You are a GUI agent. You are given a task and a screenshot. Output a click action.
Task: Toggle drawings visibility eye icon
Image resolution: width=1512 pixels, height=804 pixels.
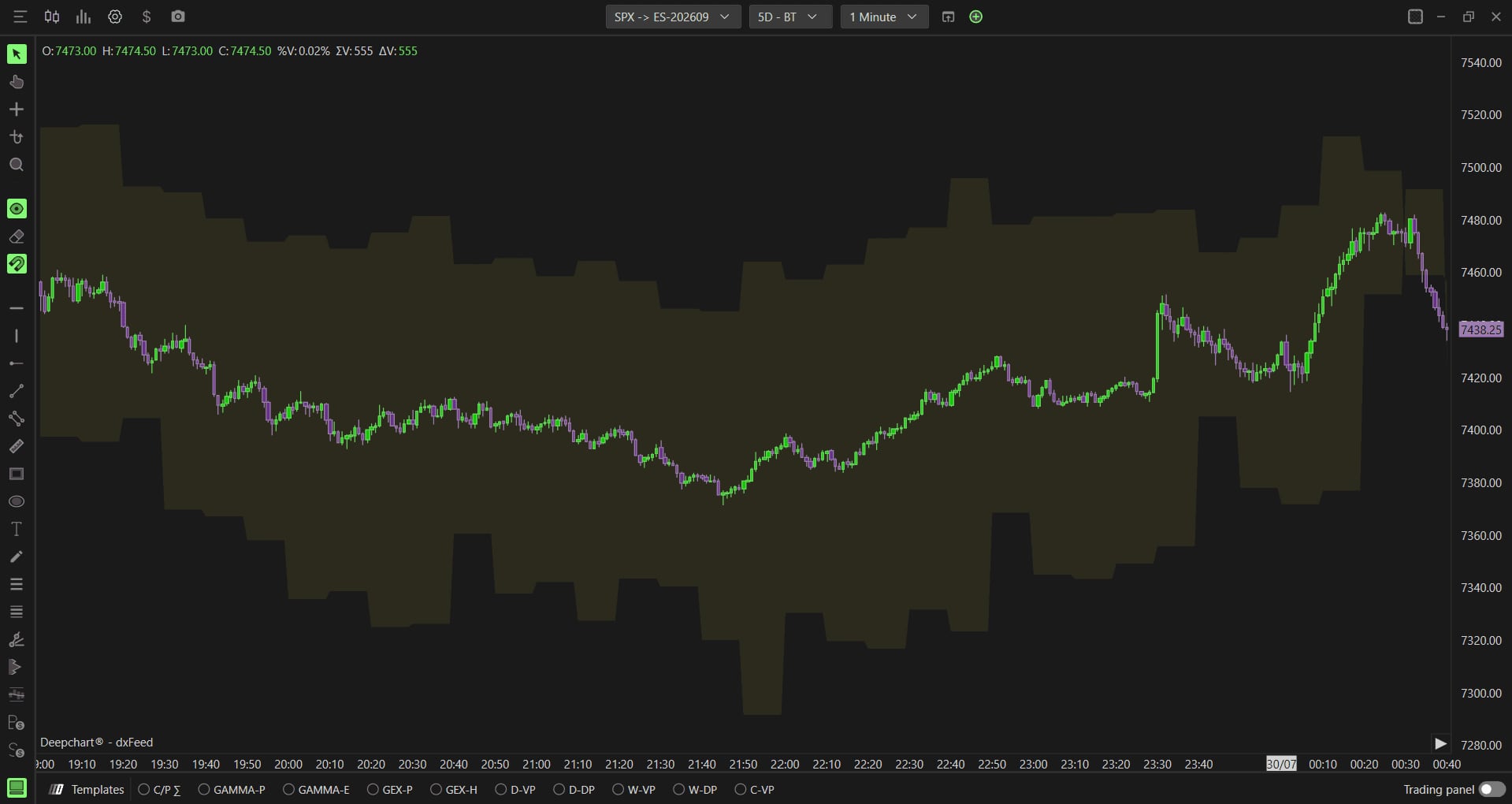17,208
